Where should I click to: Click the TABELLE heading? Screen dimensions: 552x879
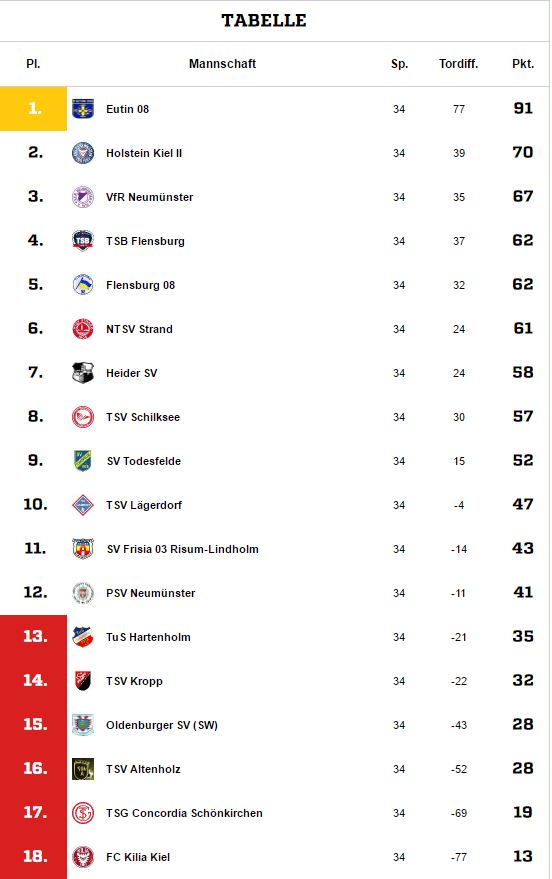click(264, 20)
